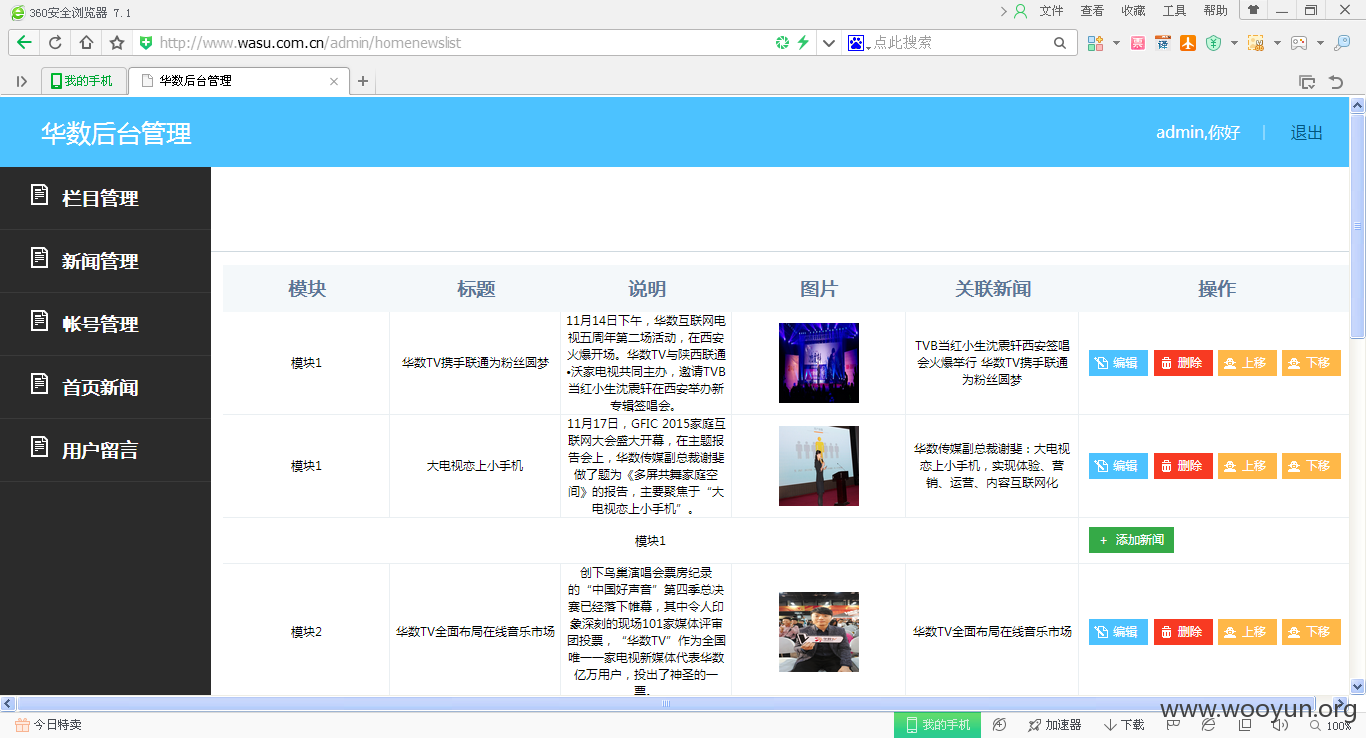The height and width of the screenshot is (738, 1366).
Task: Open 下载 downloads in status bar
Action: [1124, 725]
